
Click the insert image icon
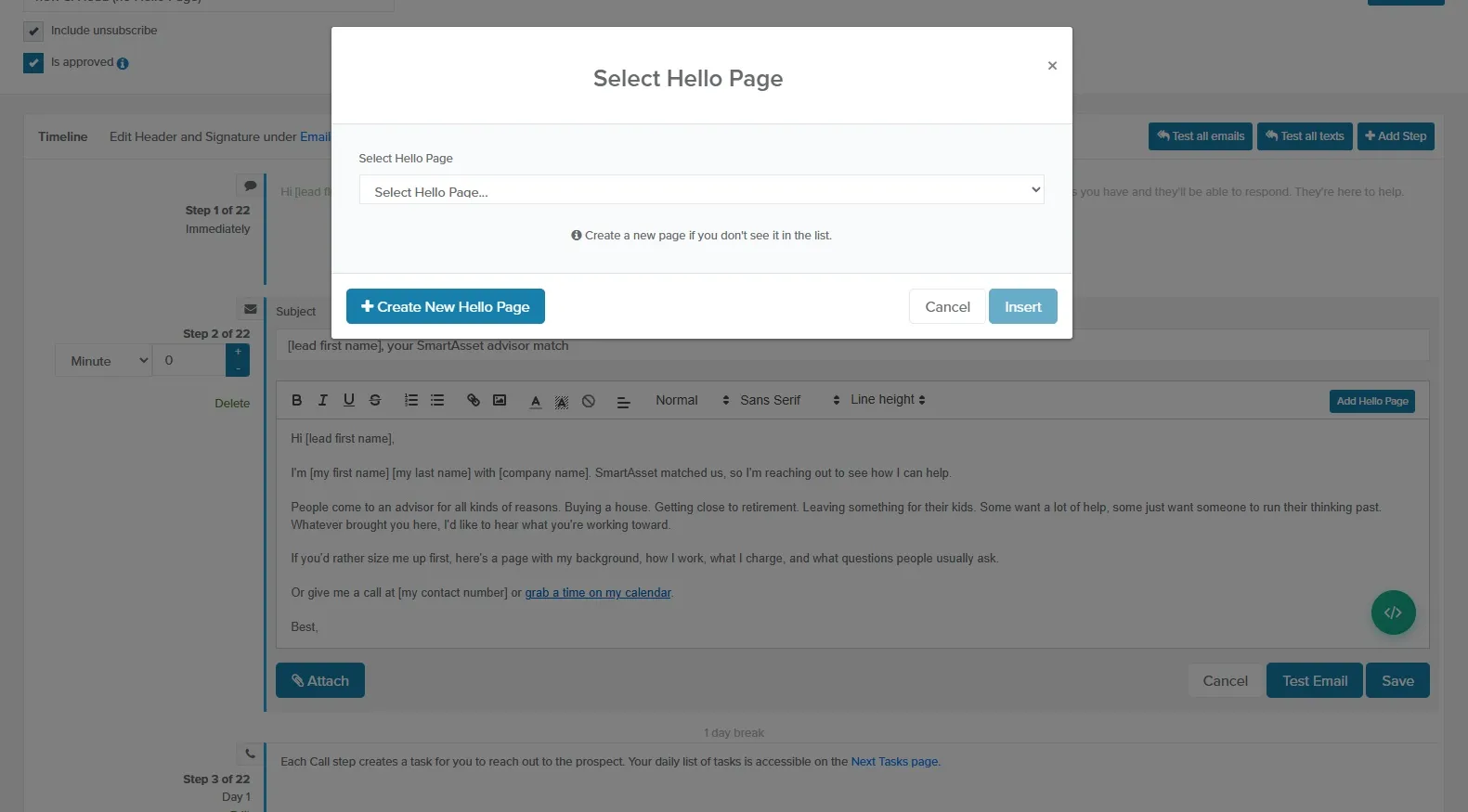click(x=500, y=400)
